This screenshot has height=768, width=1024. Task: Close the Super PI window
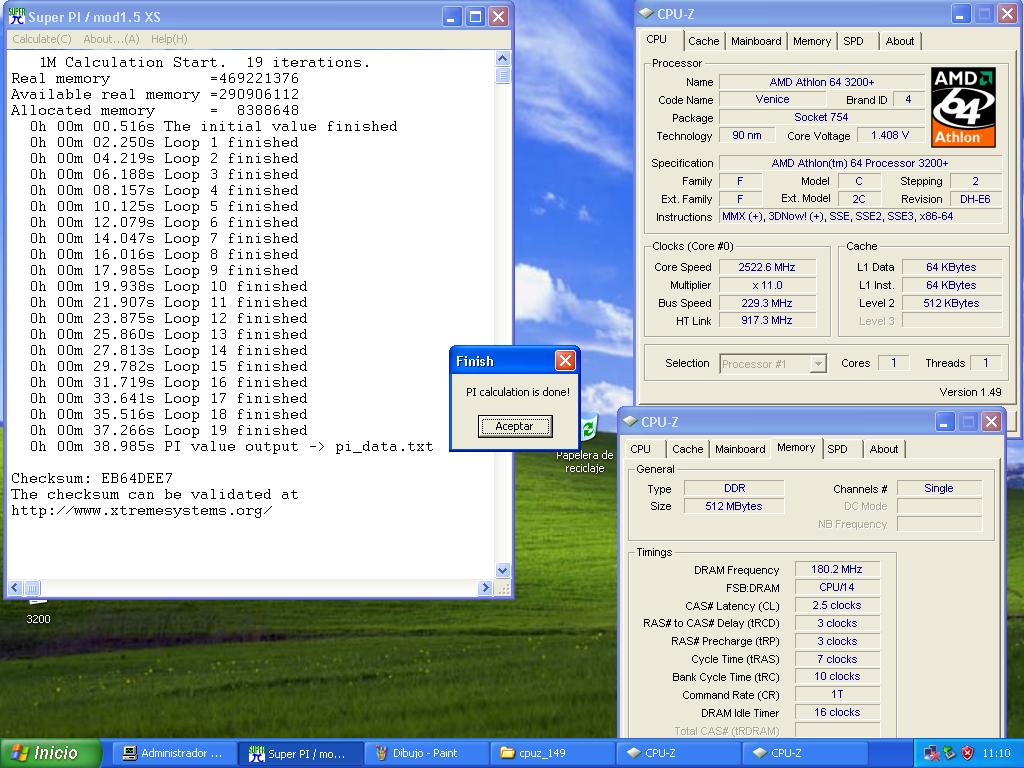(498, 17)
